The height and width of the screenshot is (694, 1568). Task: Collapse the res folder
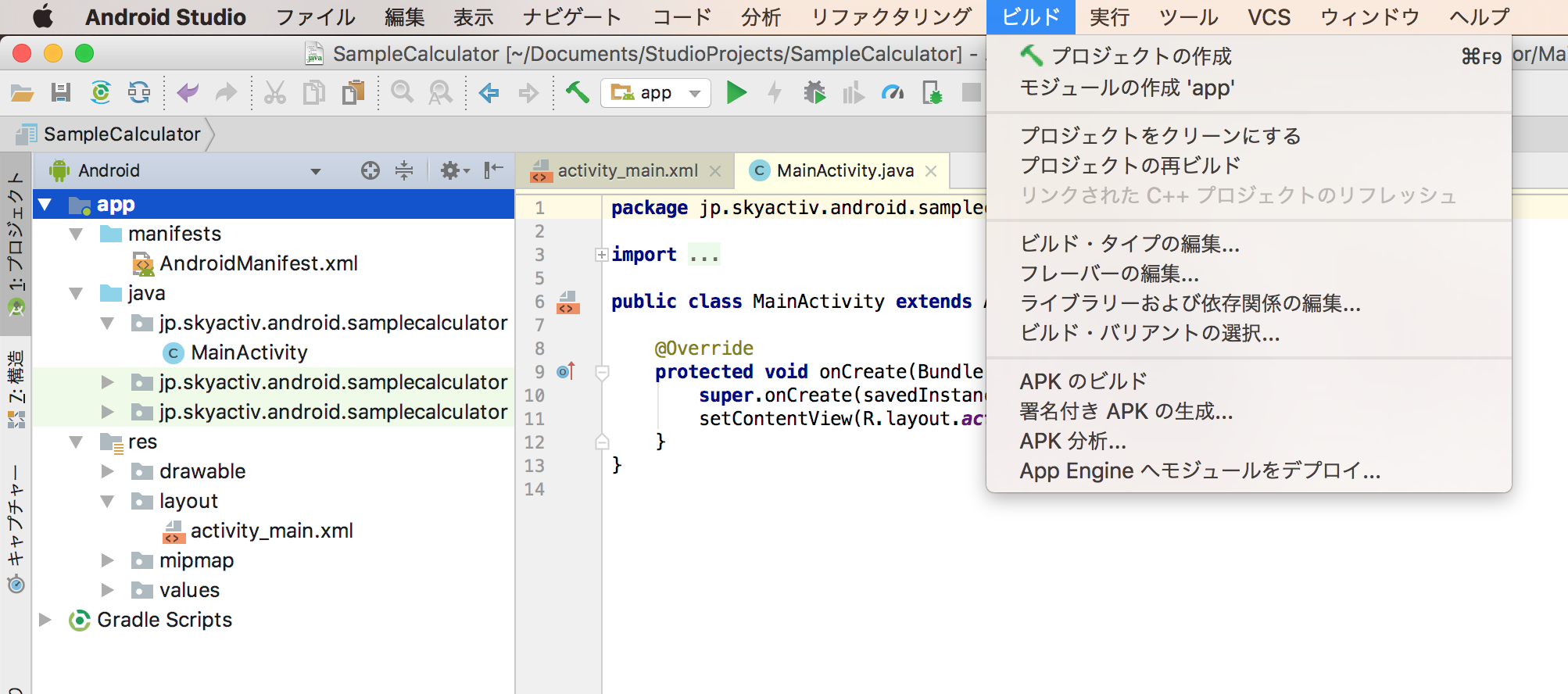[76, 442]
